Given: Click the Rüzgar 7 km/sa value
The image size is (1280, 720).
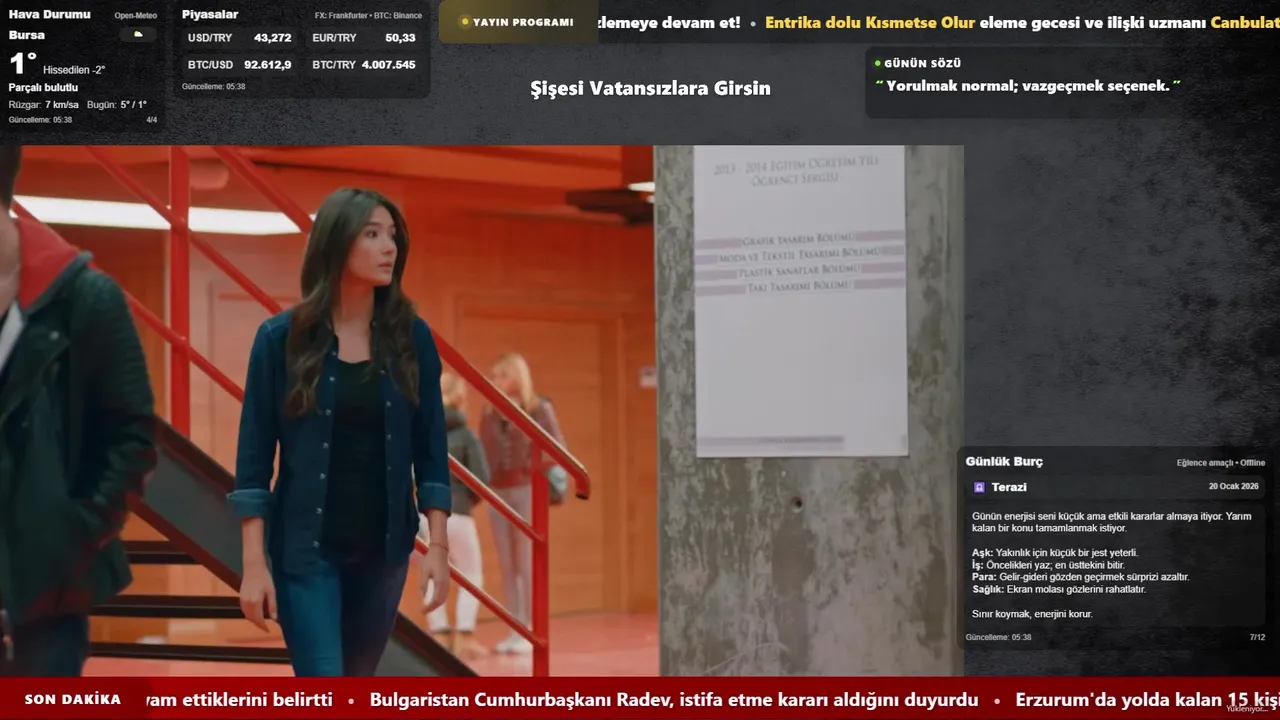Looking at the screenshot, I should tap(44, 105).
